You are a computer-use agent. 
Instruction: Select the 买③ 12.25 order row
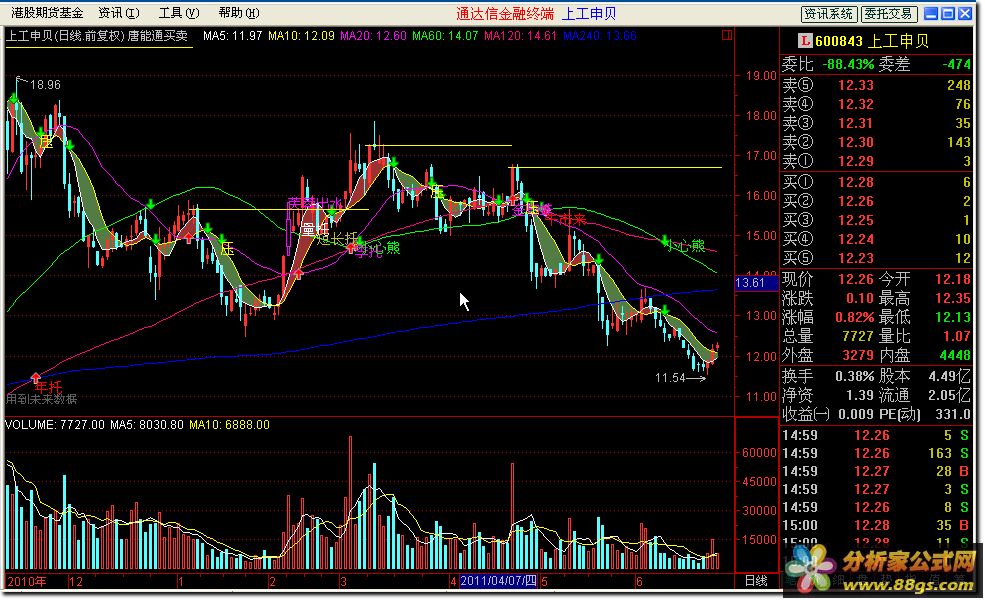click(876, 220)
